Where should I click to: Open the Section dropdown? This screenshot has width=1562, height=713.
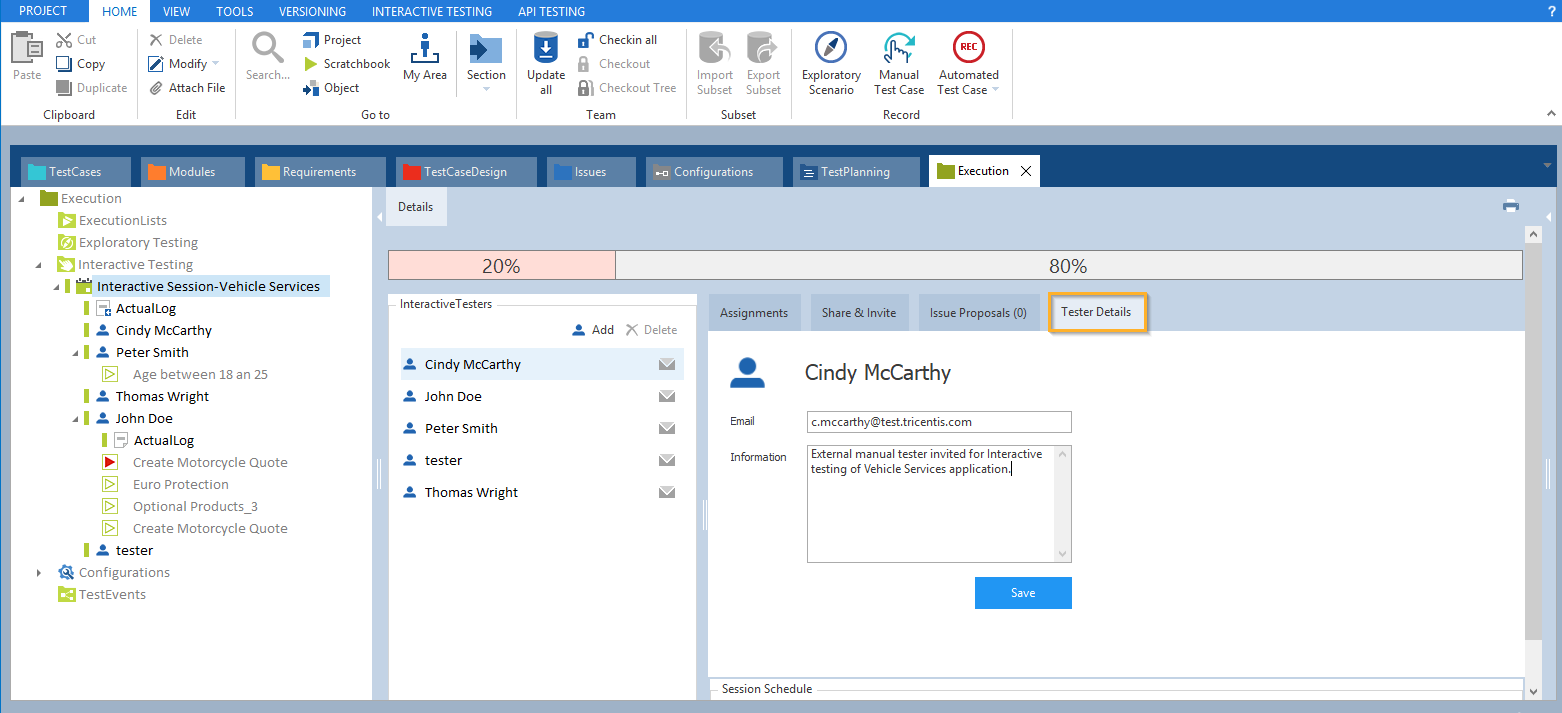click(x=486, y=89)
